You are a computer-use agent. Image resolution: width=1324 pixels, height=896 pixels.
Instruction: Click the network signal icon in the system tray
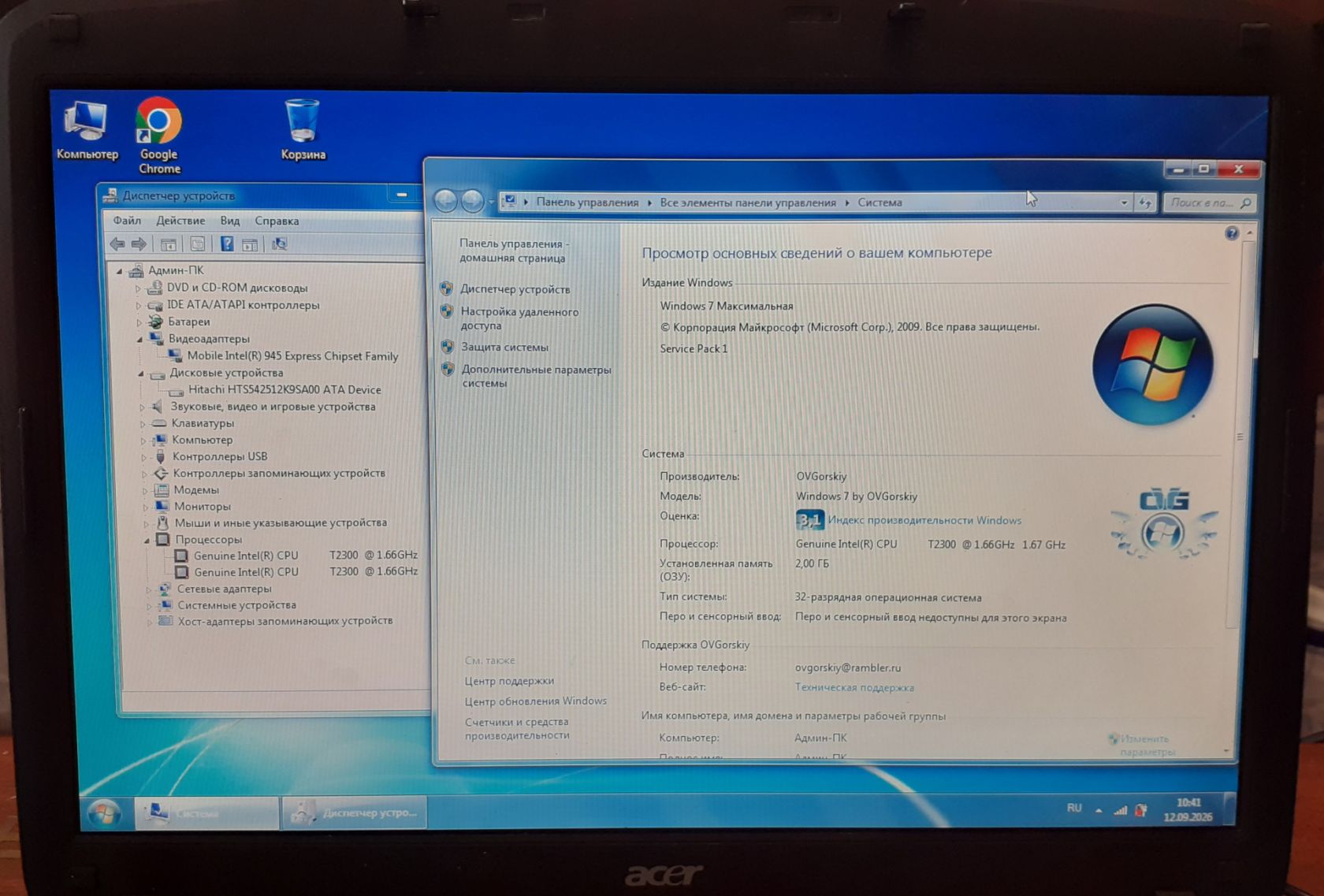(1120, 809)
